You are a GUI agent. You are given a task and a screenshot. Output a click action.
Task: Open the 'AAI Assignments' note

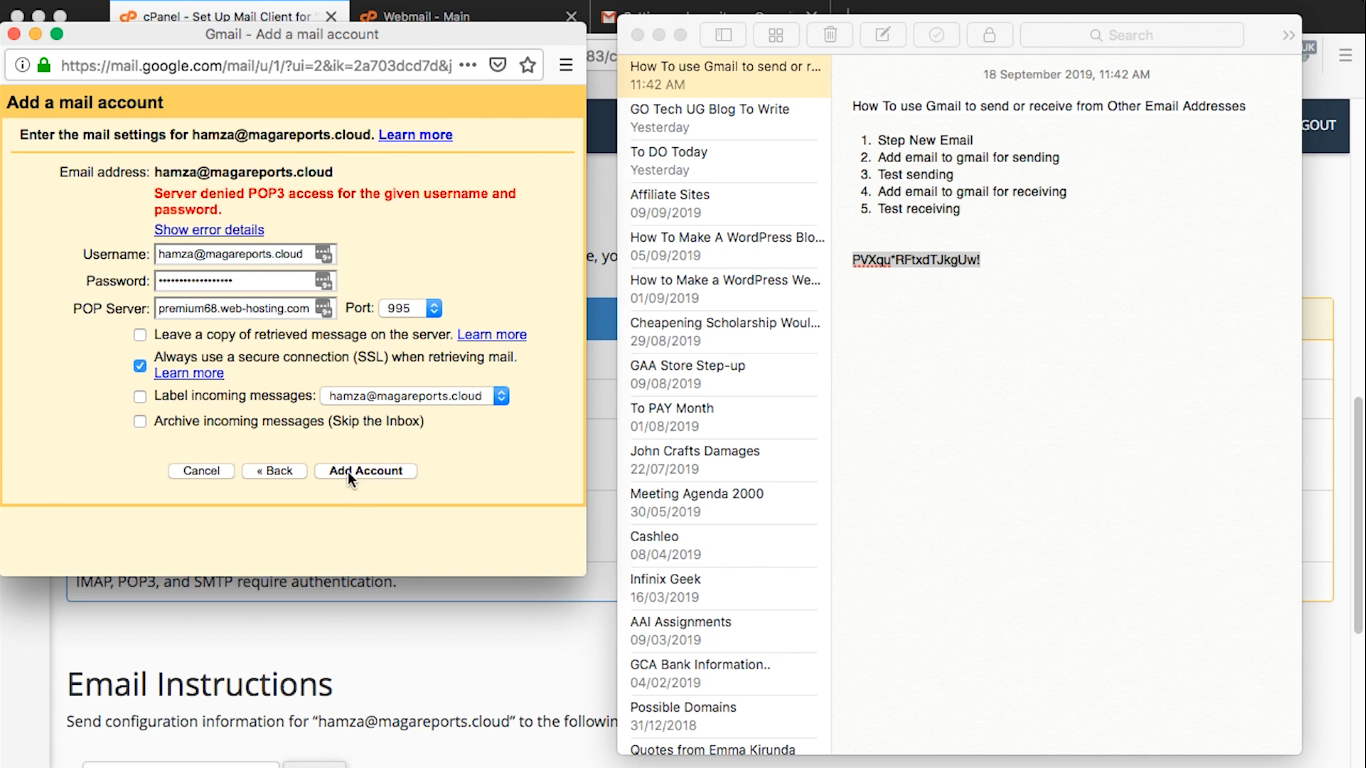[x=724, y=631]
